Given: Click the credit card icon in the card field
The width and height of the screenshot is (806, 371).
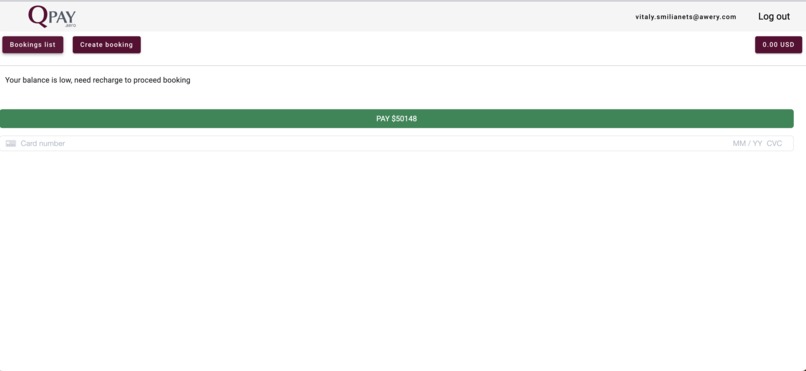Looking at the screenshot, I should click(x=11, y=143).
